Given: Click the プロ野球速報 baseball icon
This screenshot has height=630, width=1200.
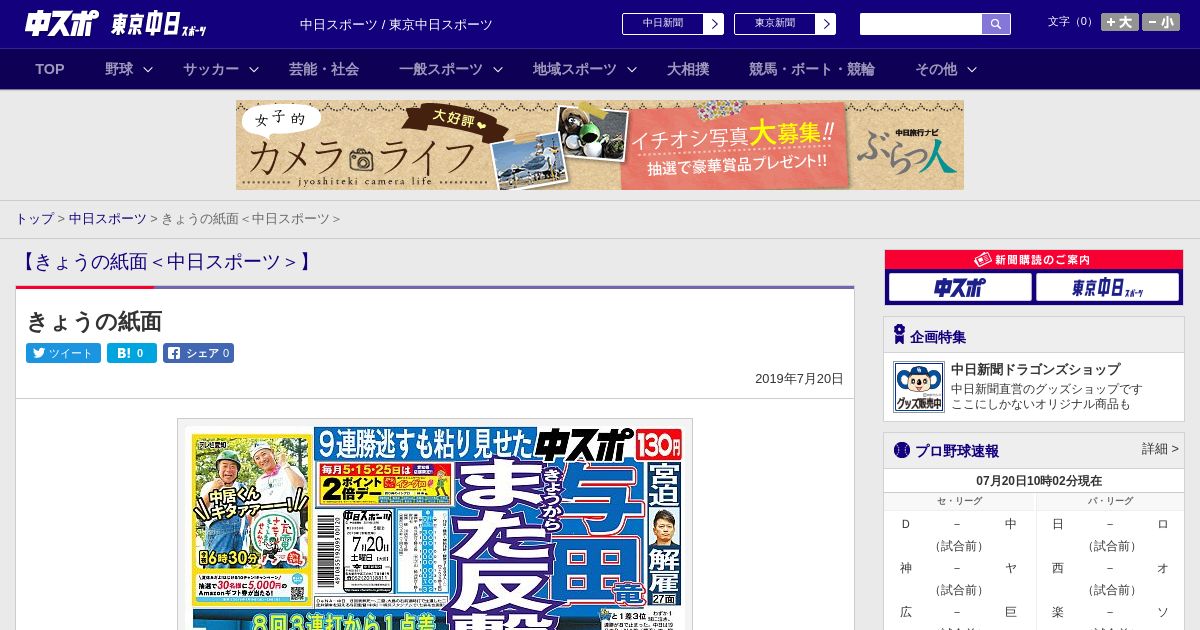Looking at the screenshot, I should tap(901, 450).
